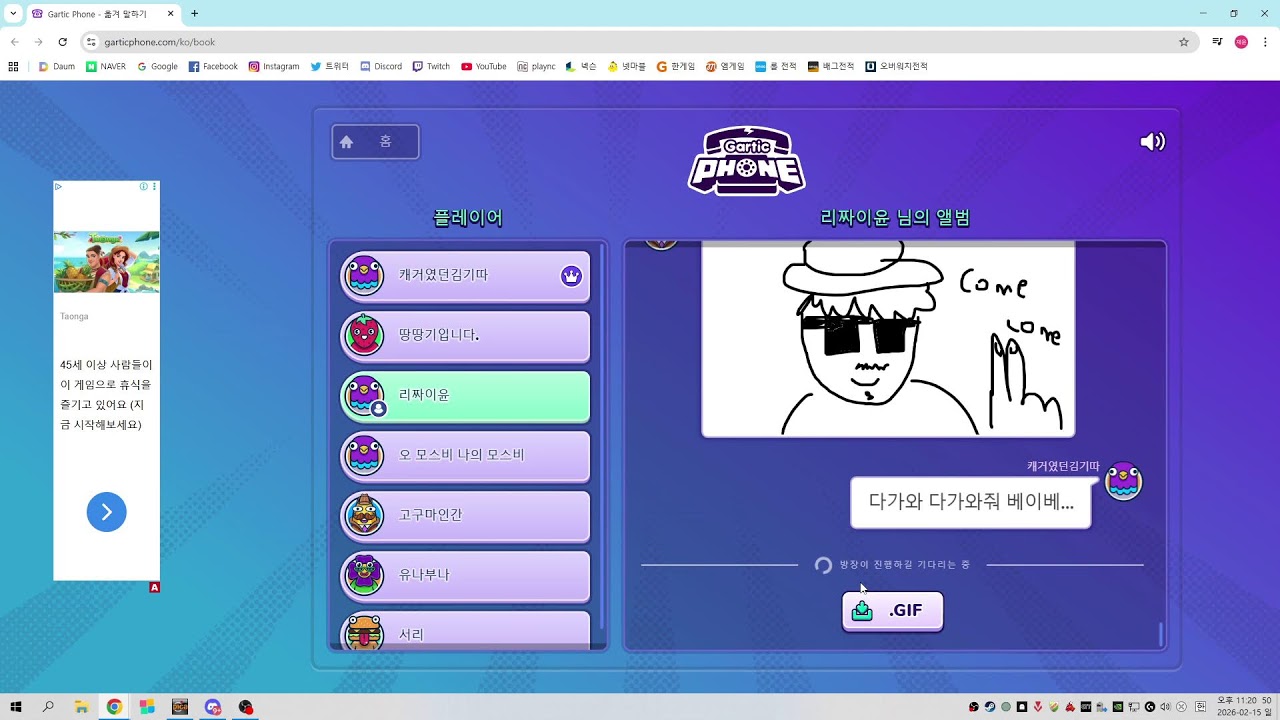Open Windows taskbar search

(x=48, y=707)
